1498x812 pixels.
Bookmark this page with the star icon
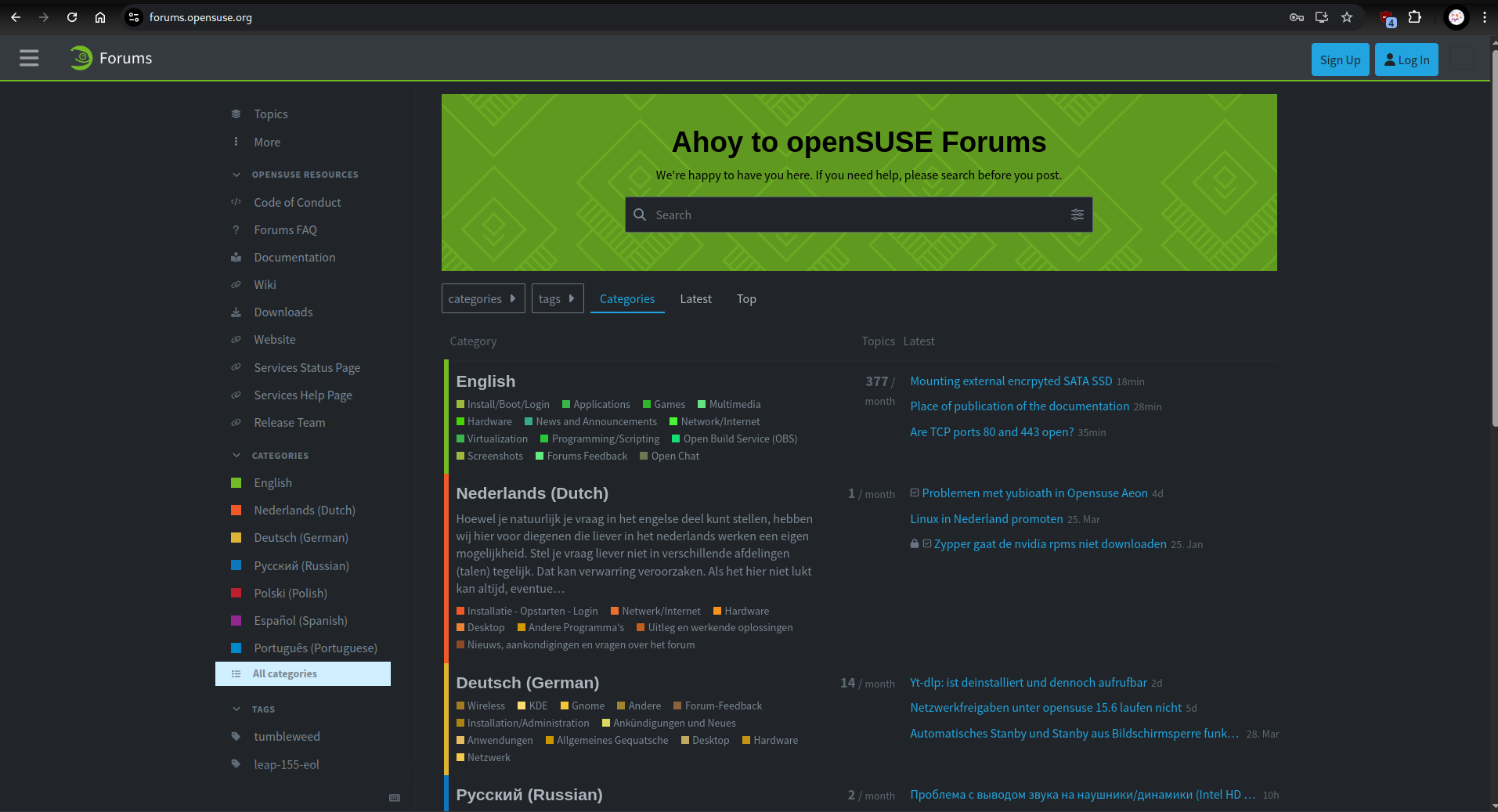point(1347,17)
